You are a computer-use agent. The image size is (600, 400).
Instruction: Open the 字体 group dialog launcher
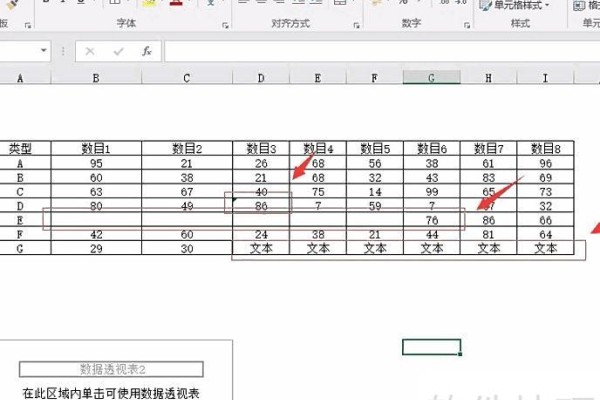coord(225,25)
